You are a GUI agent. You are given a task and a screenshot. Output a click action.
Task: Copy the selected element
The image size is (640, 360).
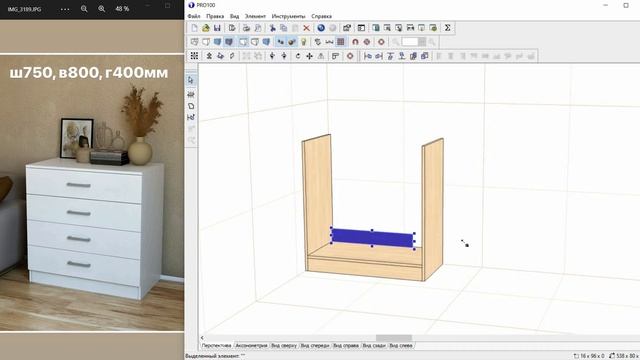[284, 28]
